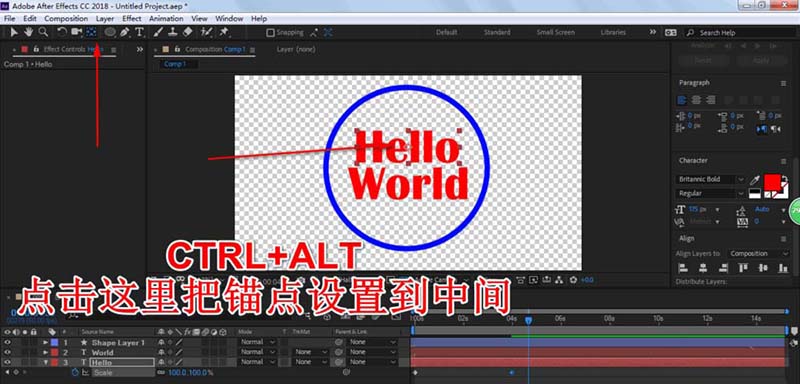The height and width of the screenshot is (384, 800).
Task: Open the Britannic Bold font dropdown
Action: (x=711, y=180)
